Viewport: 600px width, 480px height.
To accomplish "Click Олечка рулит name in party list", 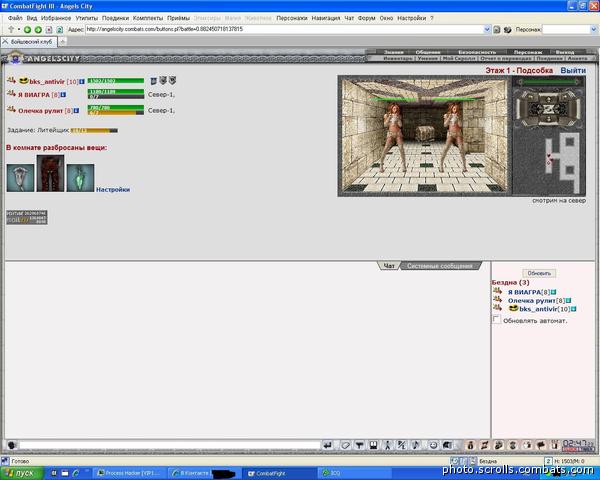I will (x=40, y=111).
